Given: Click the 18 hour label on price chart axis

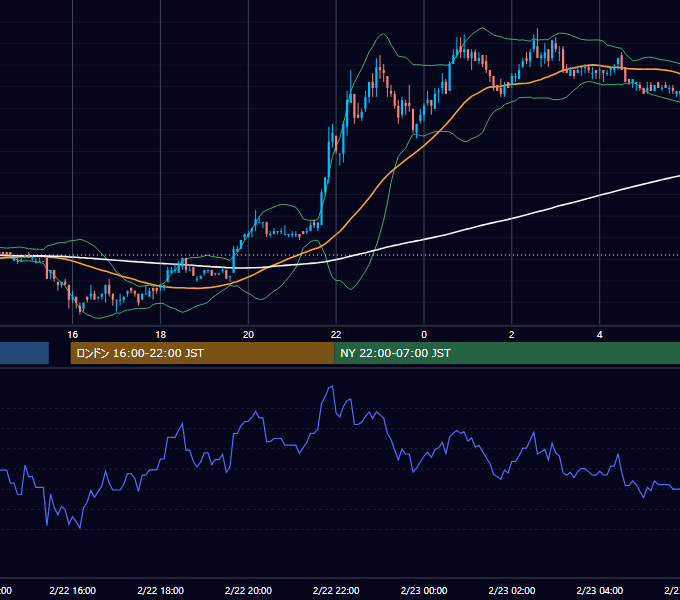Looking at the screenshot, I should tap(160, 335).
